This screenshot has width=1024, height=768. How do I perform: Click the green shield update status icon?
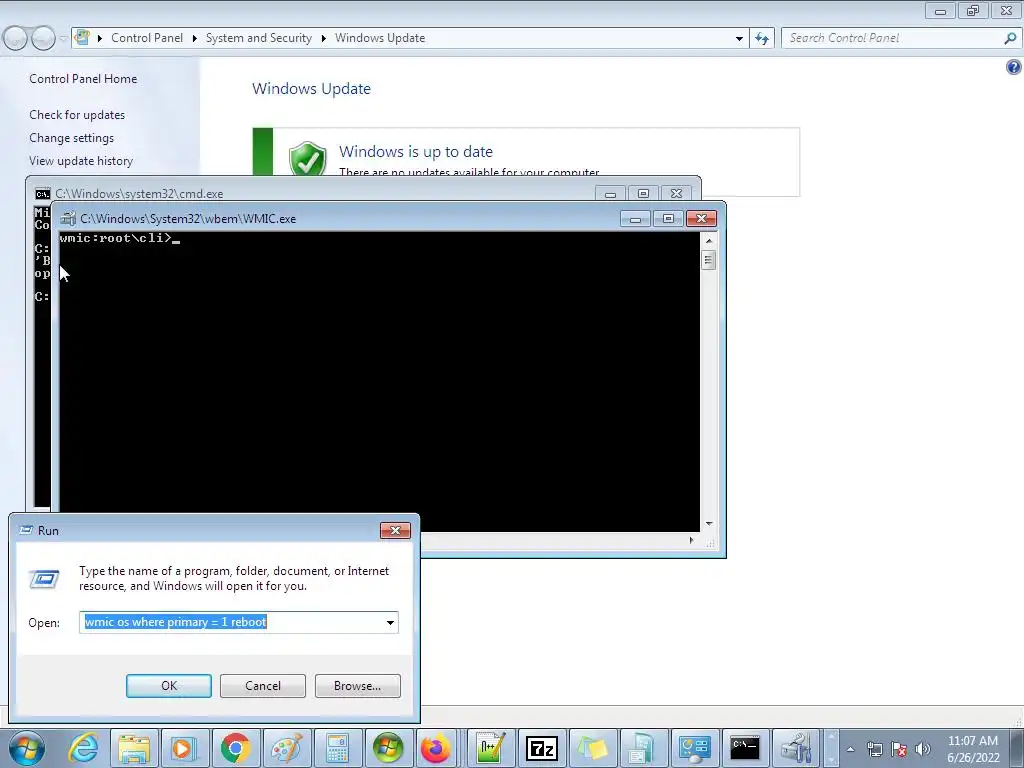point(308,159)
